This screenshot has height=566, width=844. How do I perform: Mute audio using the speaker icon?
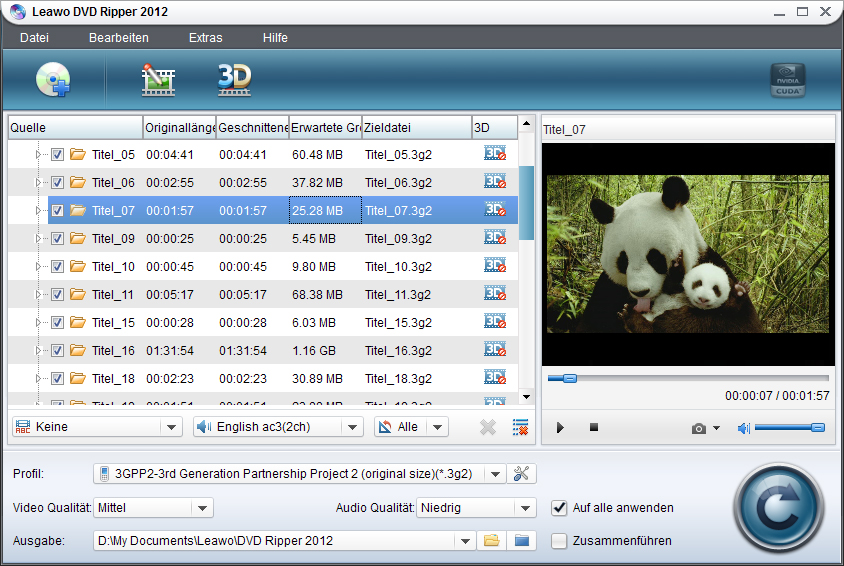[x=743, y=428]
